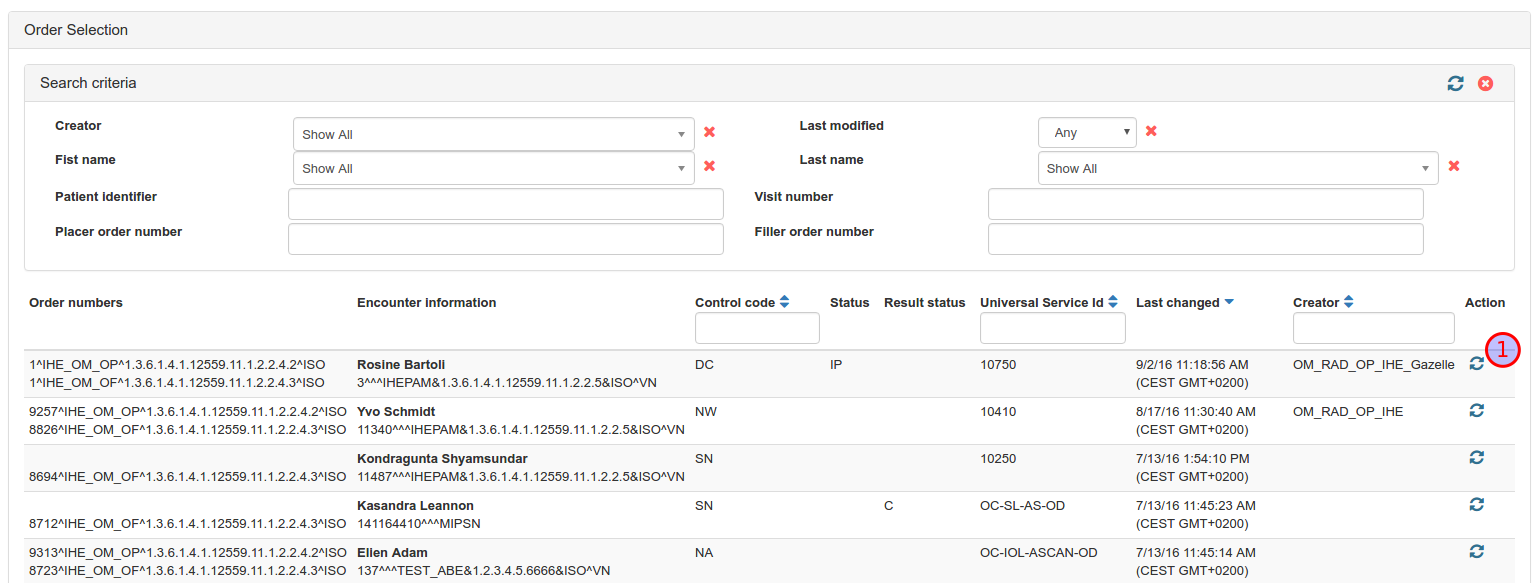The image size is (1537, 583).
Task: Expand the Last name dropdown
Action: [x=1237, y=168]
